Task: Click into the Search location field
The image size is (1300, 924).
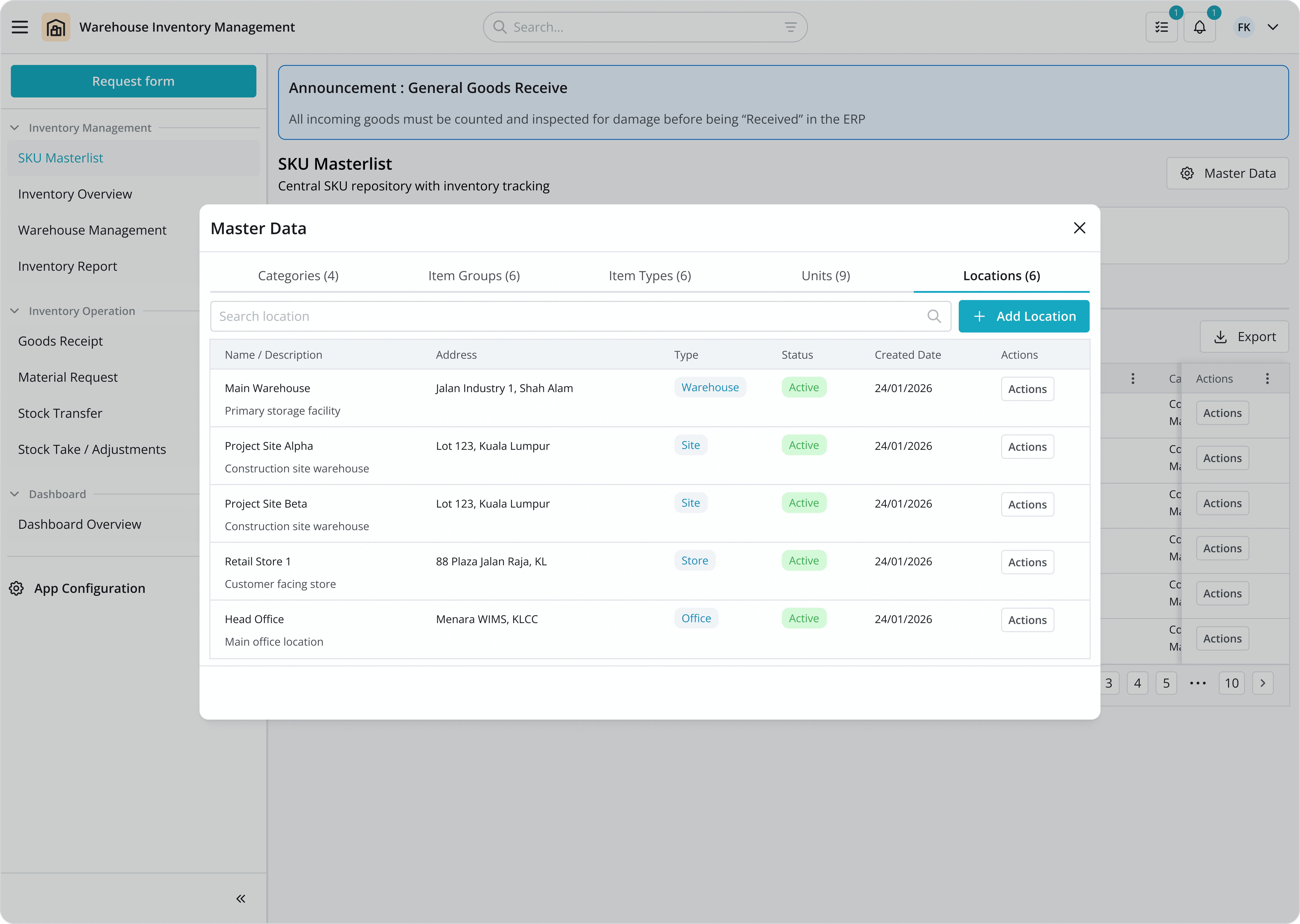Action: tap(569, 316)
